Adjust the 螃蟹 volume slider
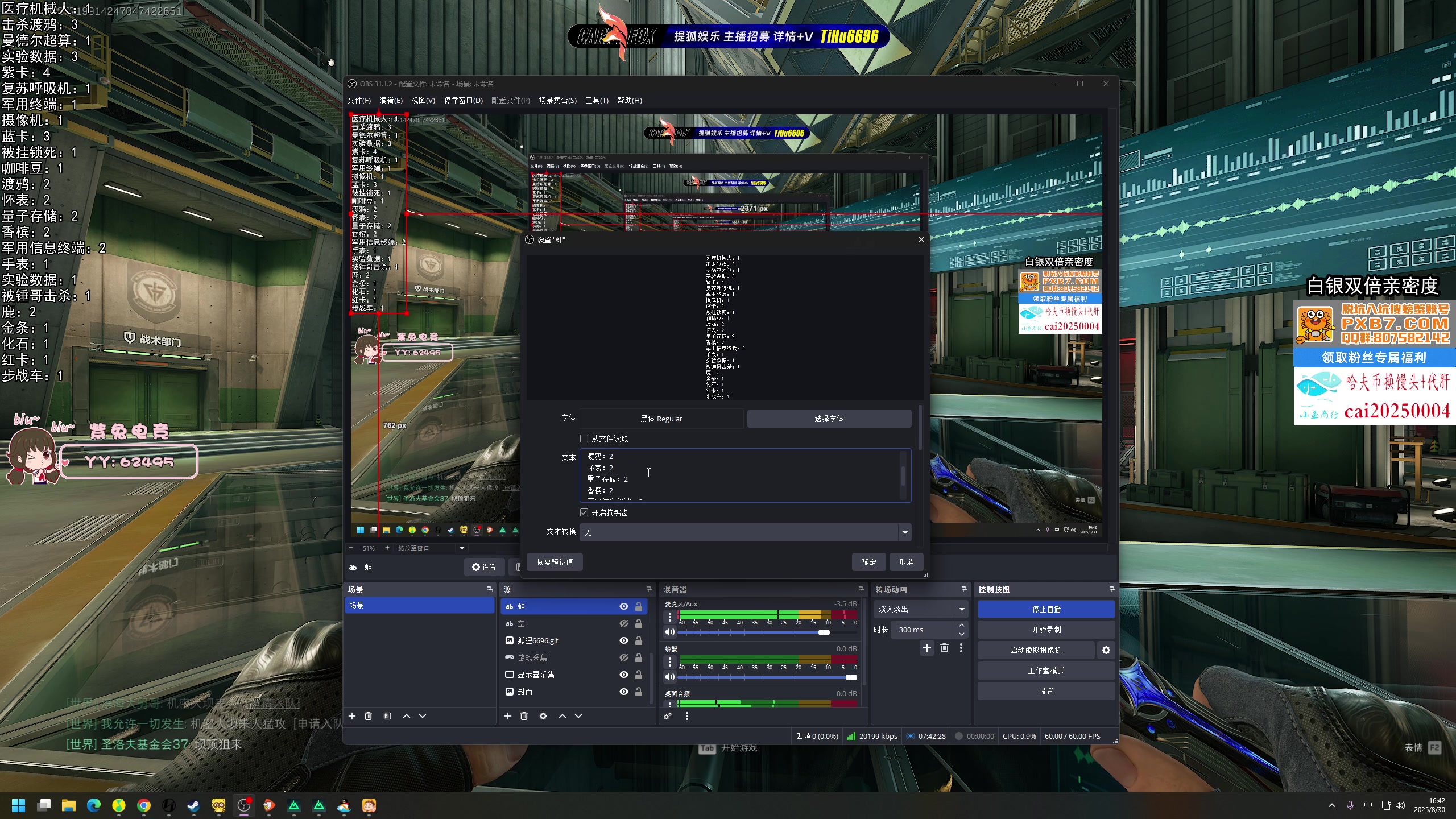 768,677
